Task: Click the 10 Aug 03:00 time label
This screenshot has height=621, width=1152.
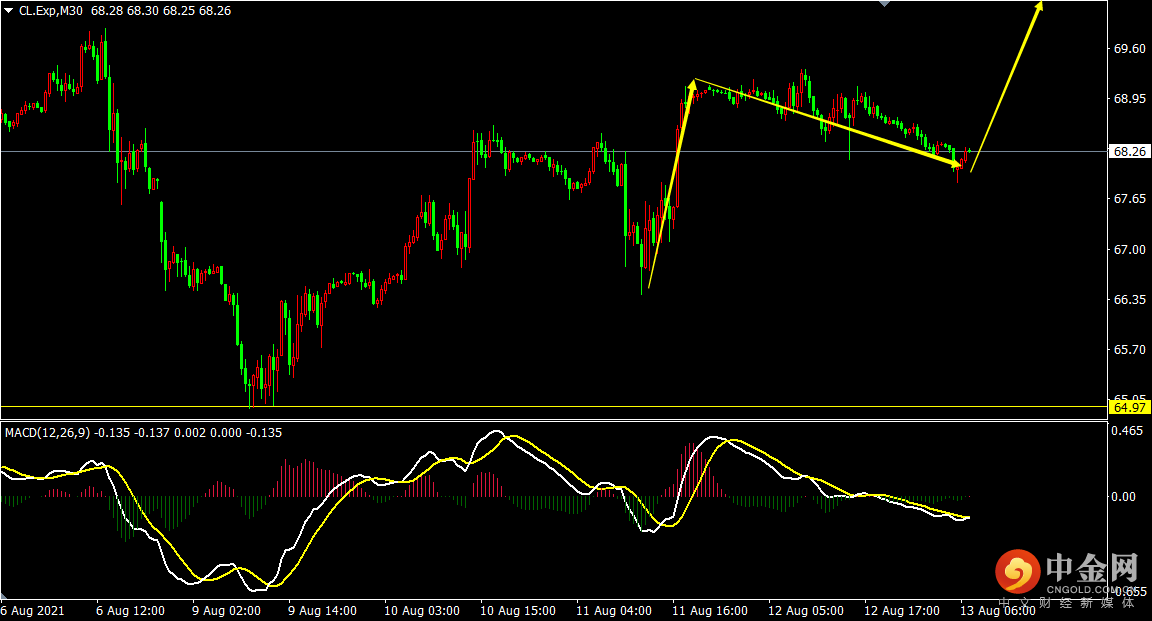Action: point(422,611)
